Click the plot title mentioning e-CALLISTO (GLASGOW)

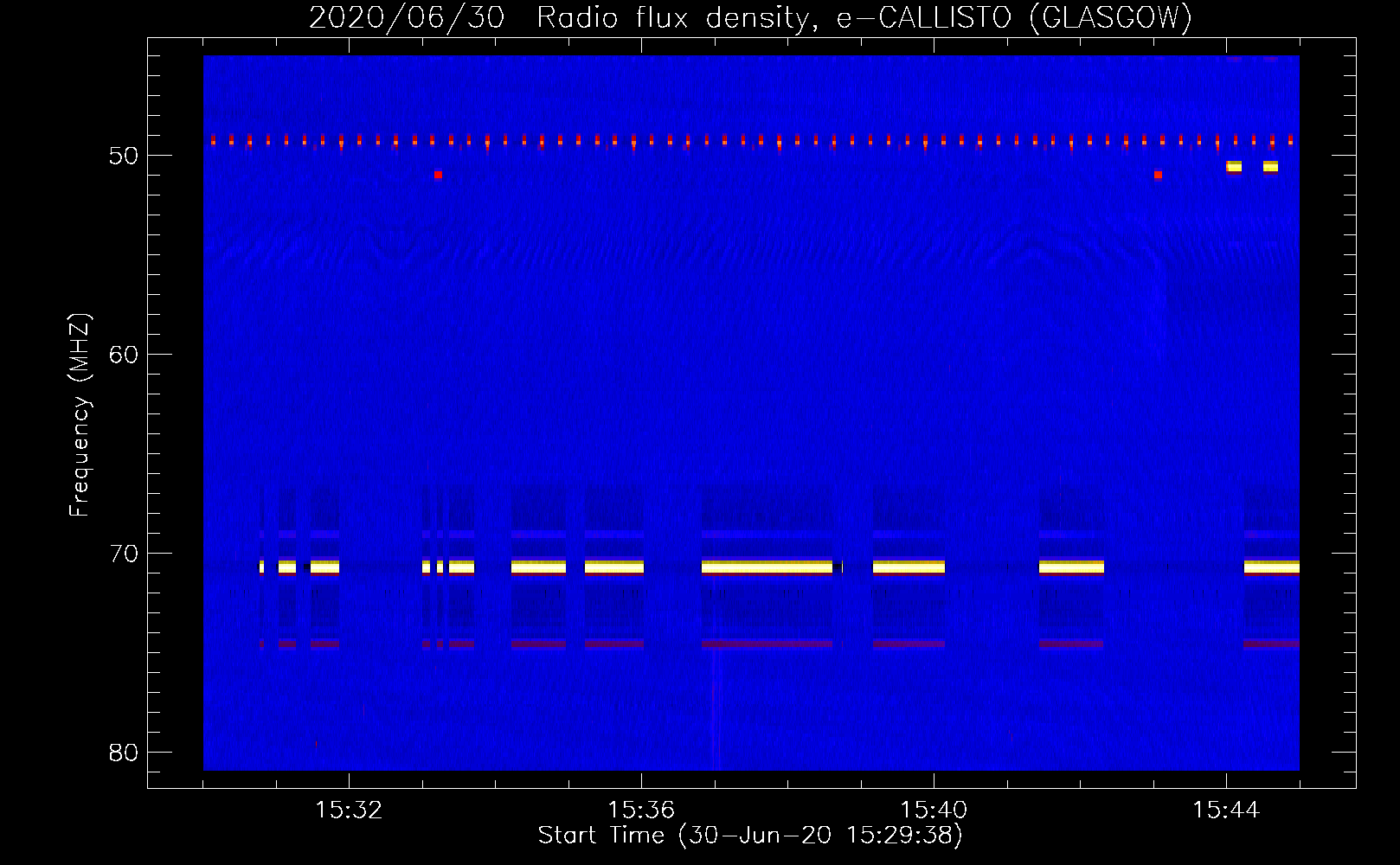[750, 17]
